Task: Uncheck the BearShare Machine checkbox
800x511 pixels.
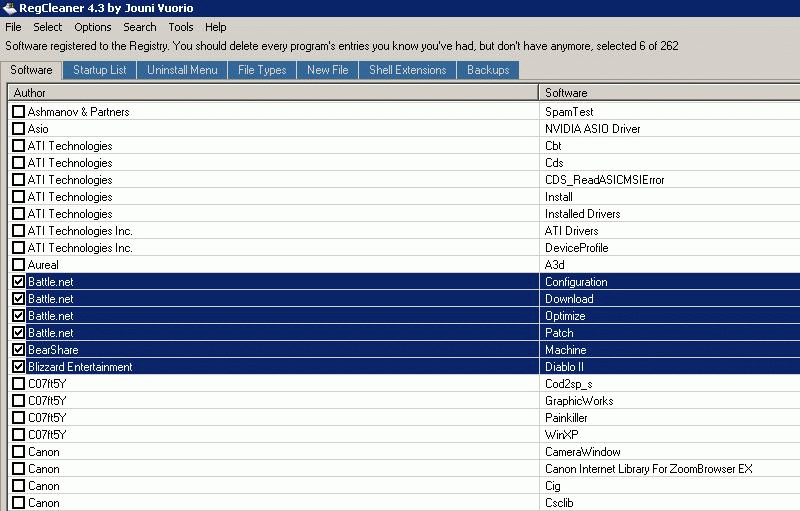Action: (18, 349)
